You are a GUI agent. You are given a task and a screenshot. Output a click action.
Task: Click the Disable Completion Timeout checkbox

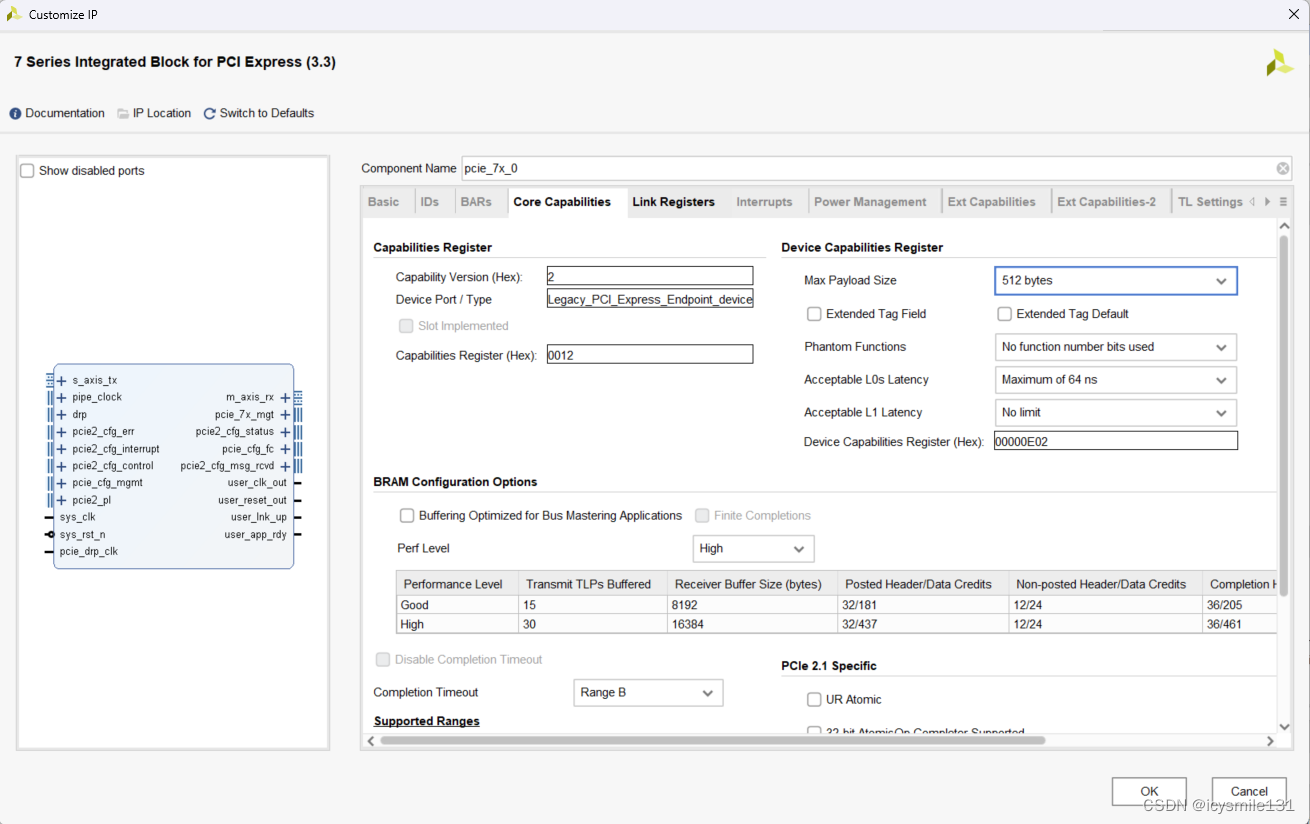tap(383, 660)
